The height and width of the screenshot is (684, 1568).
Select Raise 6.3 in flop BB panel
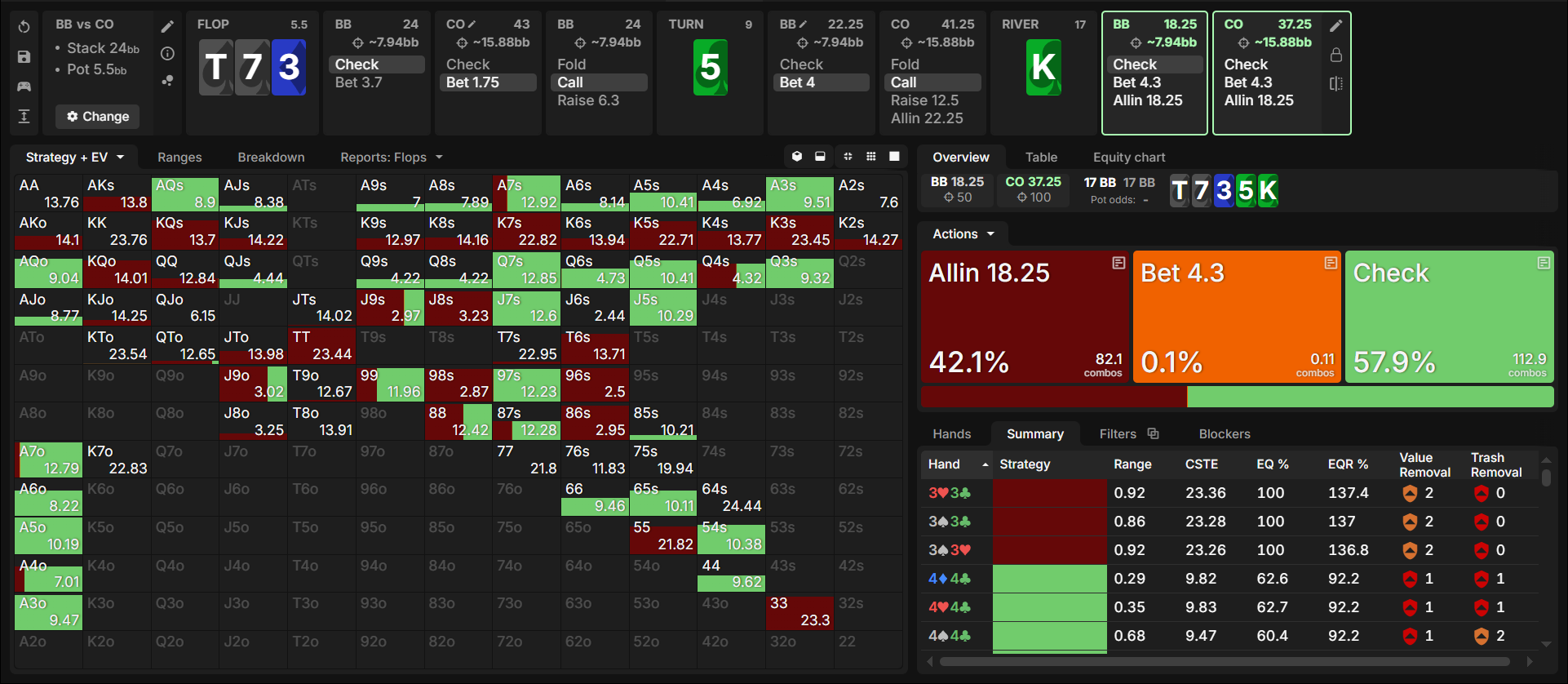coord(588,100)
